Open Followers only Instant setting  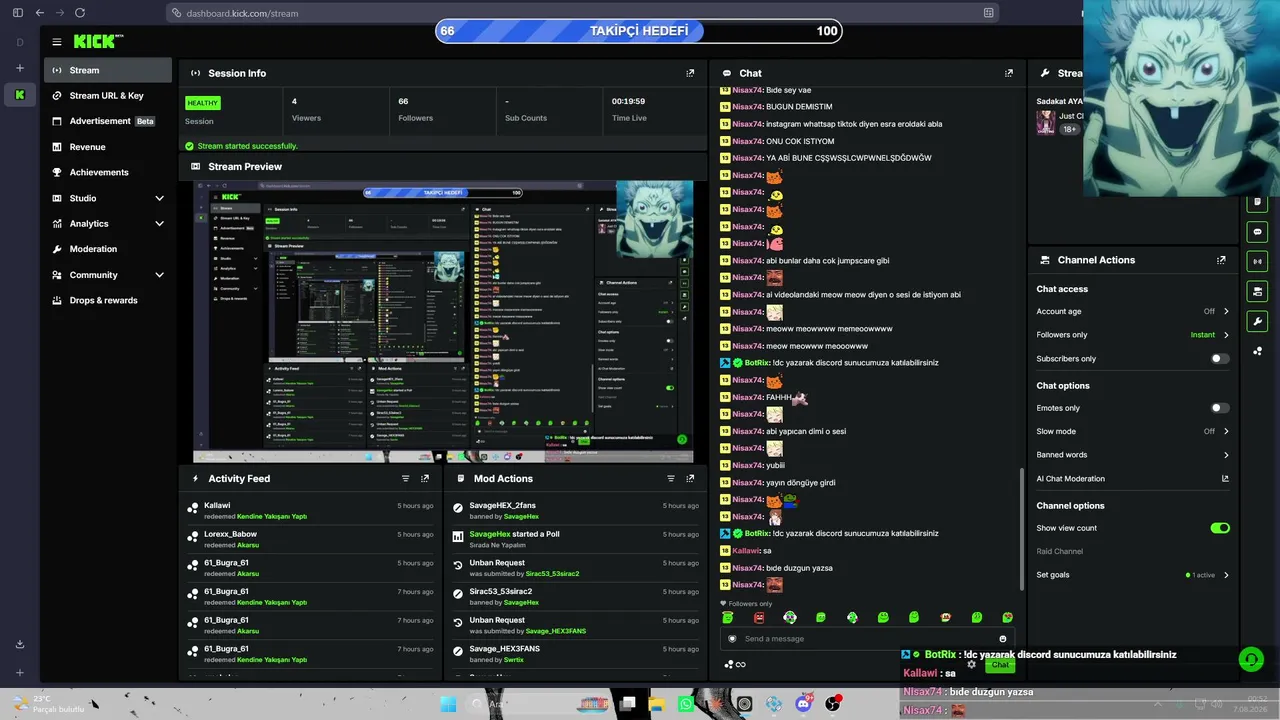pyautogui.click(x=1133, y=335)
